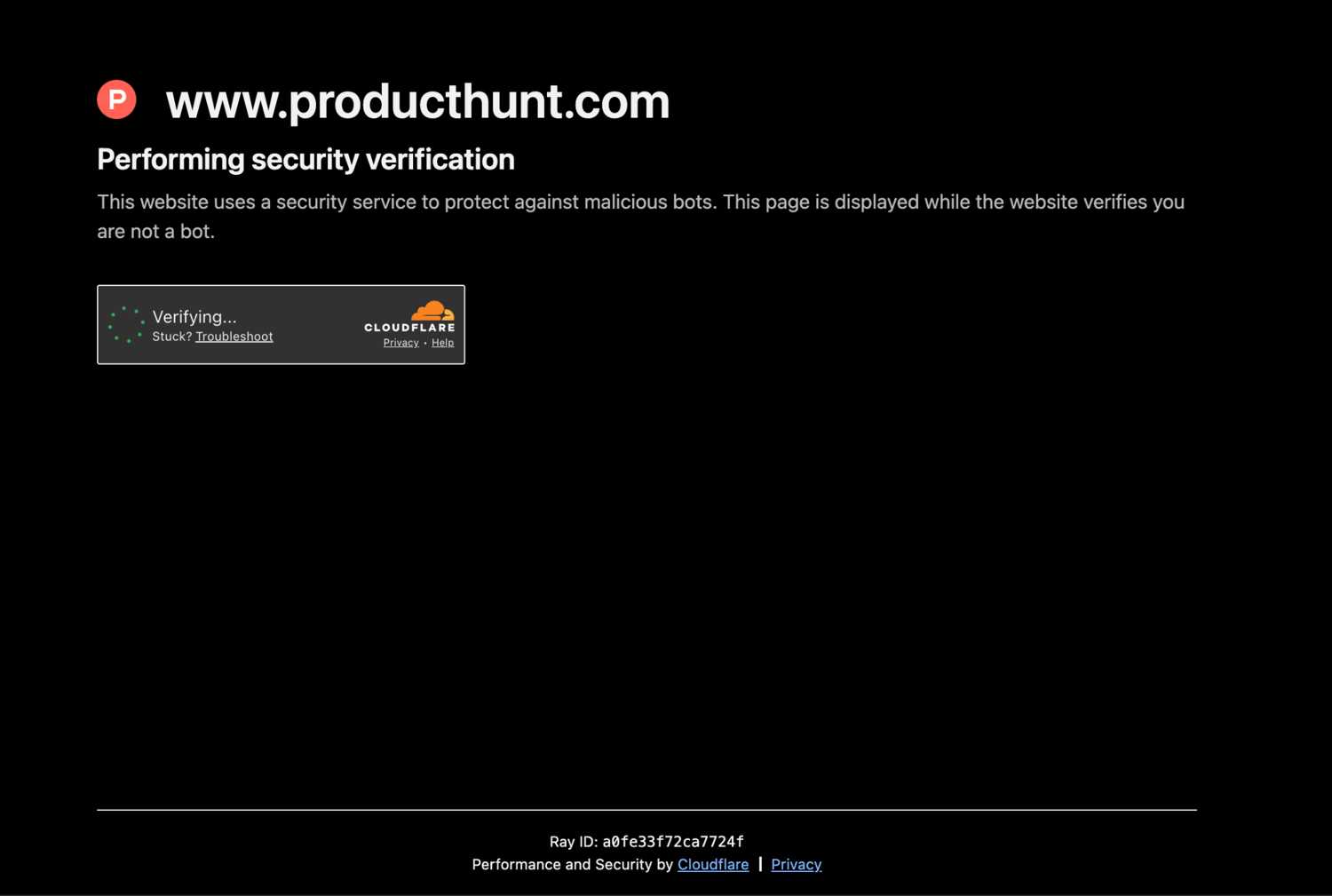Click the footer horizontal divider line
This screenshot has width=1332, height=896.
(x=646, y=810)
